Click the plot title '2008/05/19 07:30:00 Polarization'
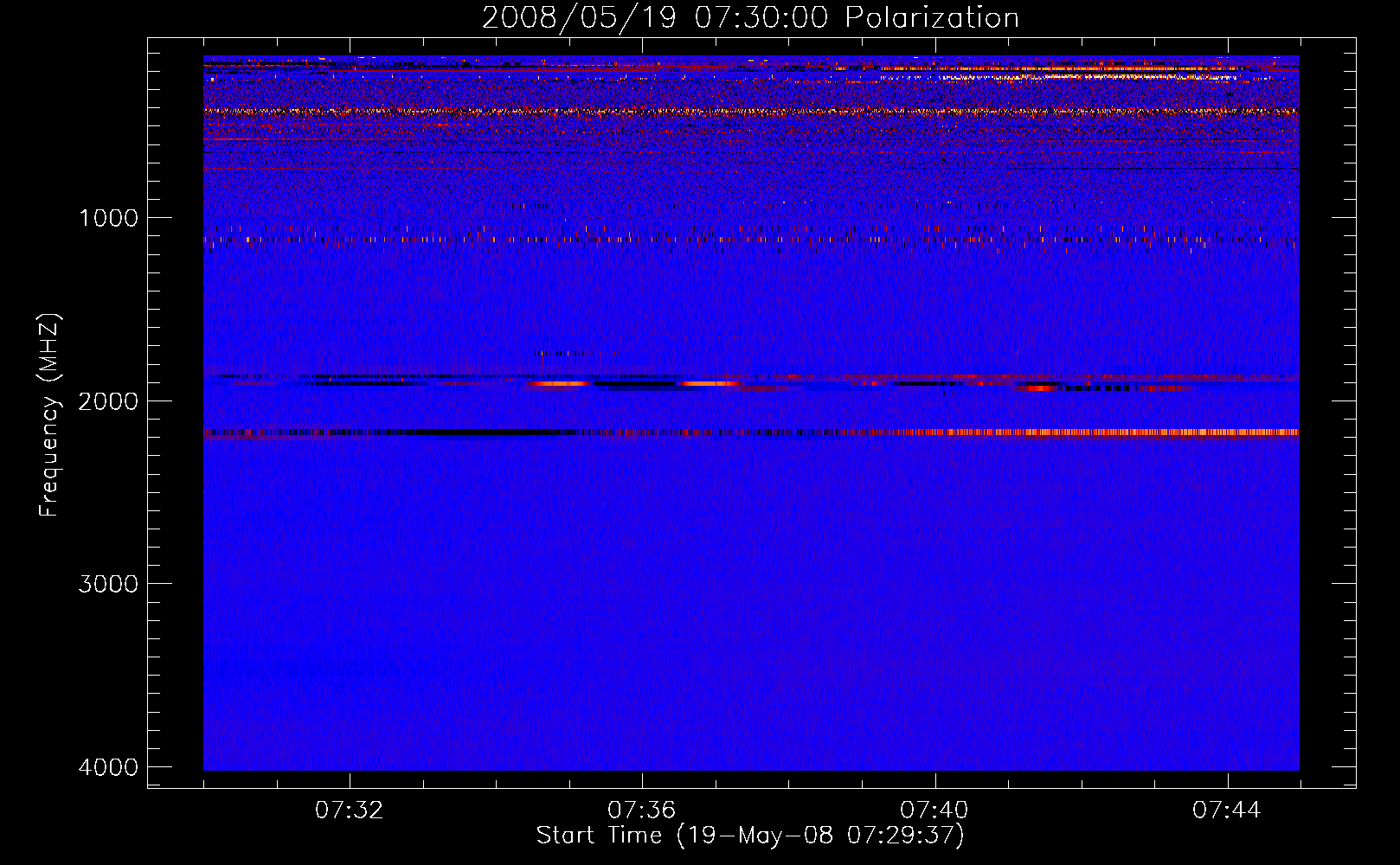 click(750, 18)
